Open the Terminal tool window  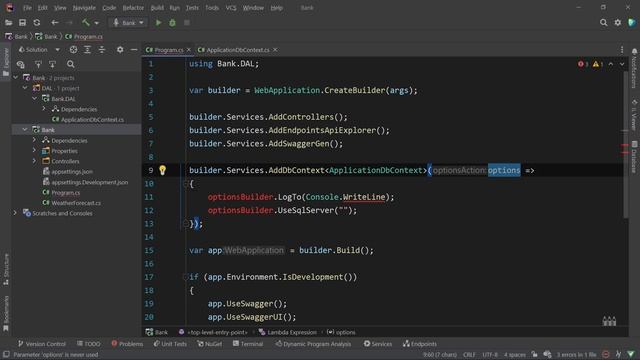point(248,344)
